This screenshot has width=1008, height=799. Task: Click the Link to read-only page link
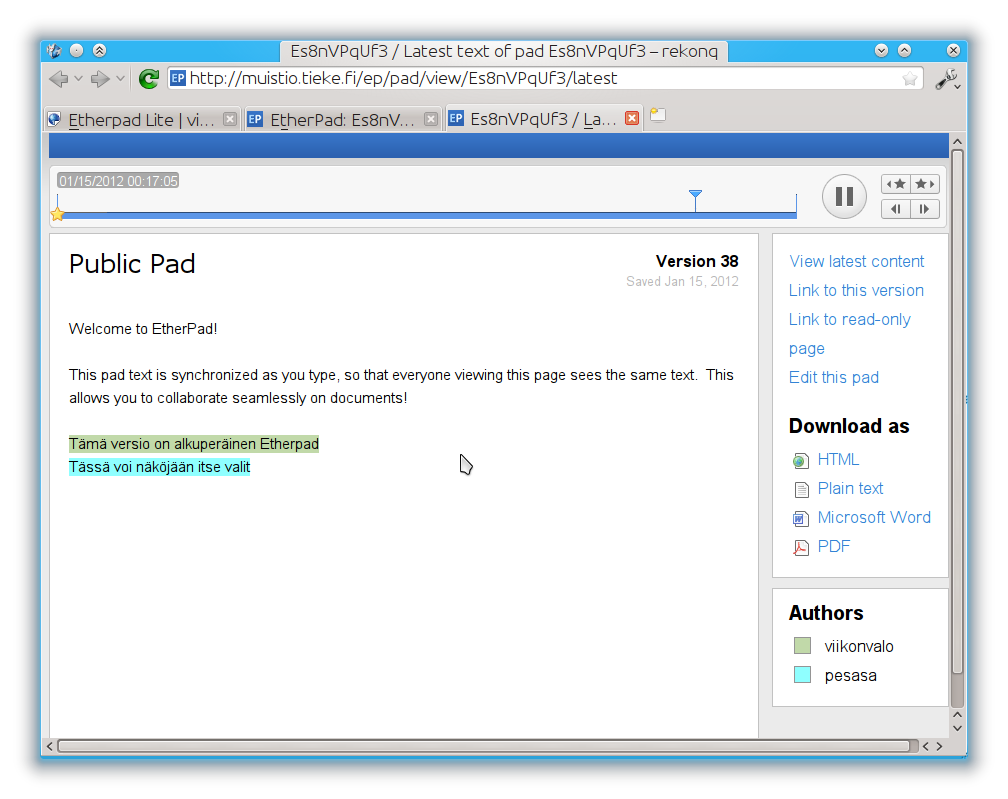click(850, 334)
